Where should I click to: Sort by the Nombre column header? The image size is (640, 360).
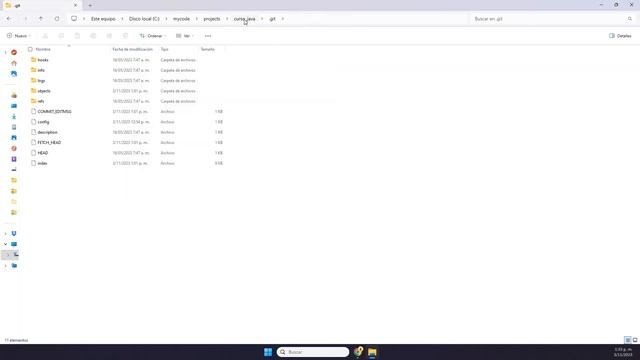43,49
